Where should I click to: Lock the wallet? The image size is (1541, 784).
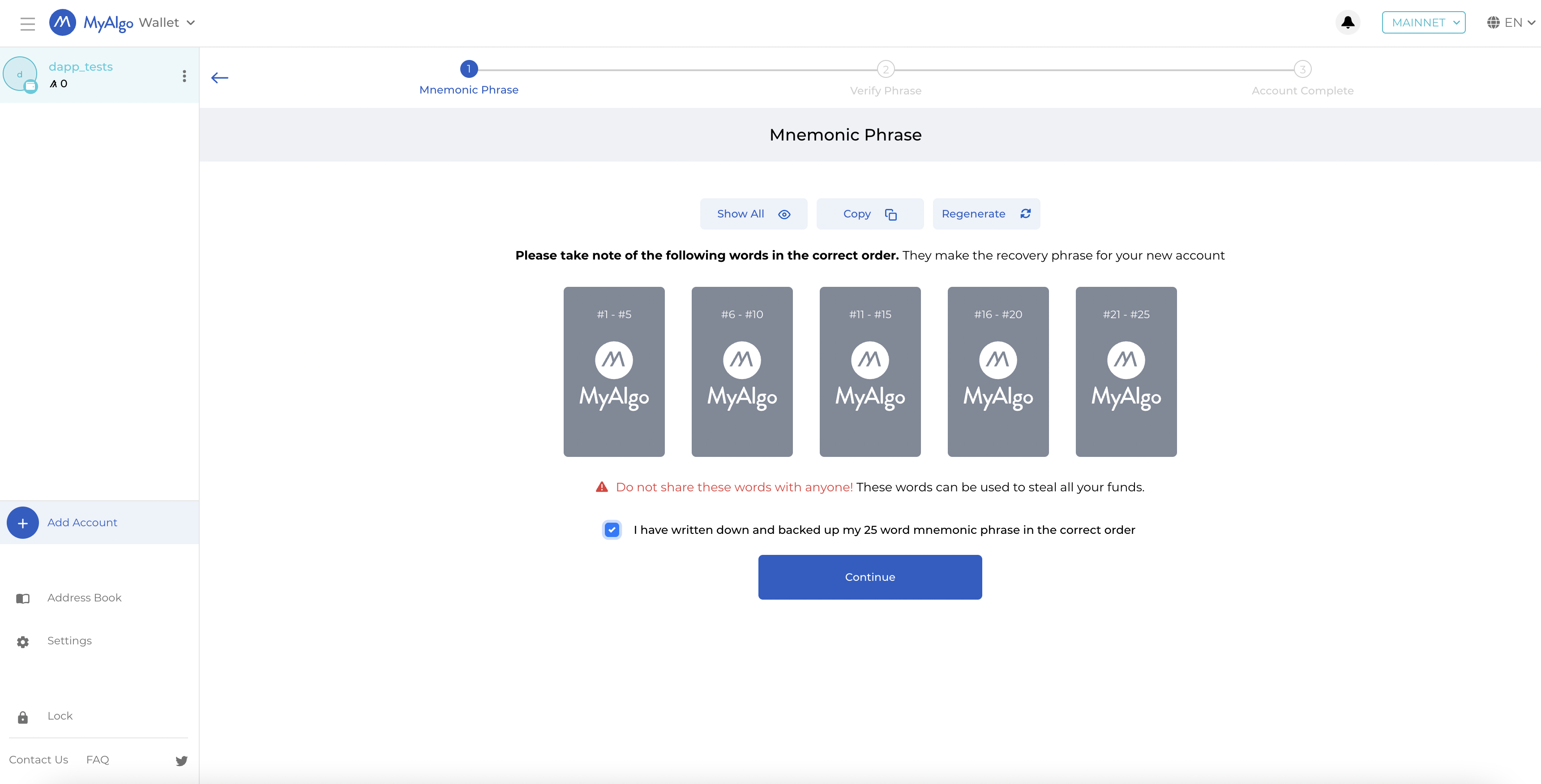[60, 716]
